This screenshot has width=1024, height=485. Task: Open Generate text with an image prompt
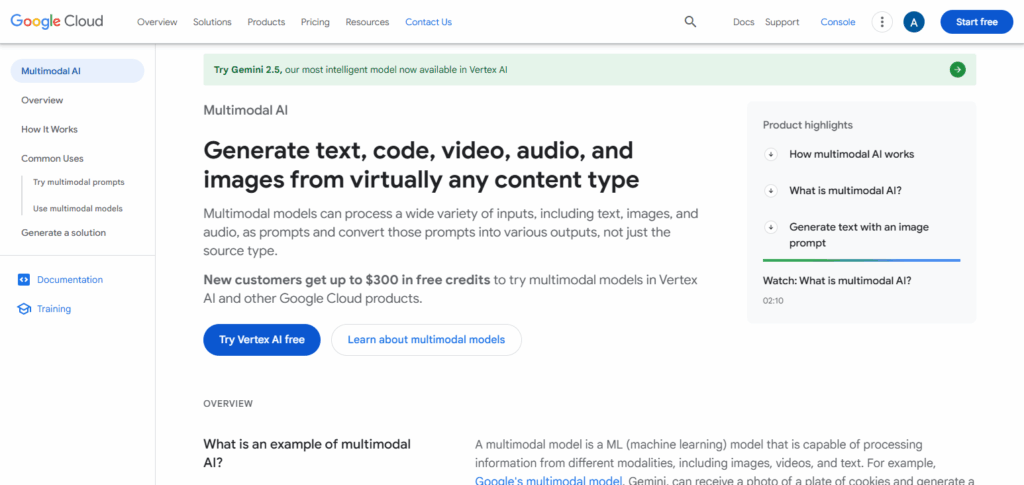click(x=859, y=235)
